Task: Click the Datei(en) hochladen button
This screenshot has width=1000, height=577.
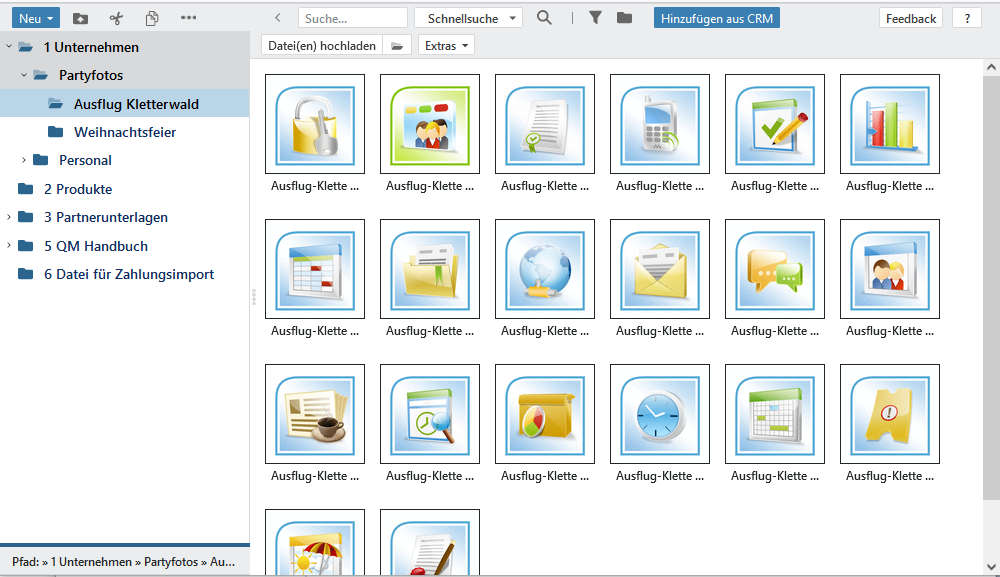Action: coord(322,46)
